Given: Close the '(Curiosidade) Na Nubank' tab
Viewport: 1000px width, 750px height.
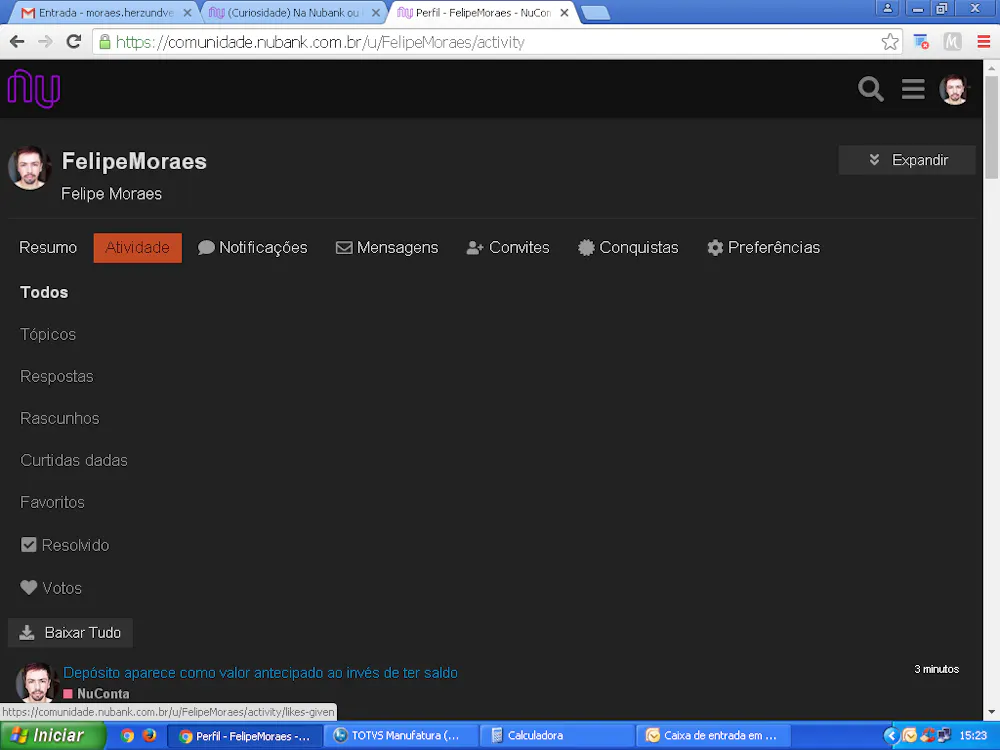Looking at the screenshot, I should [376, 13].
